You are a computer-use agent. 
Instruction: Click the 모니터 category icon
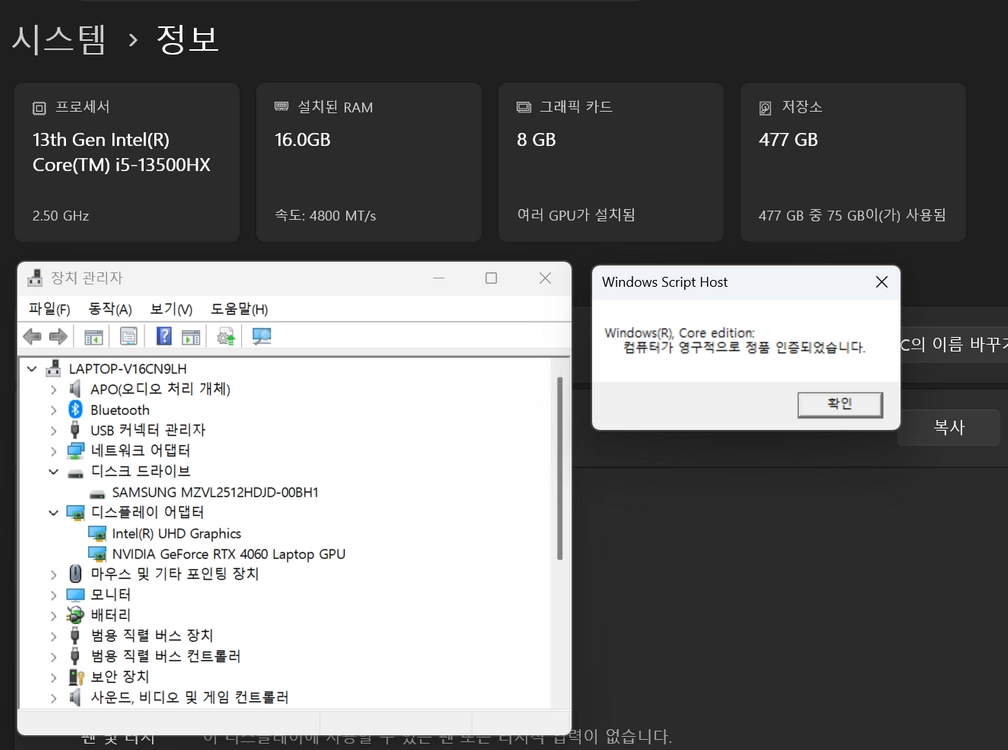[75, 594]
